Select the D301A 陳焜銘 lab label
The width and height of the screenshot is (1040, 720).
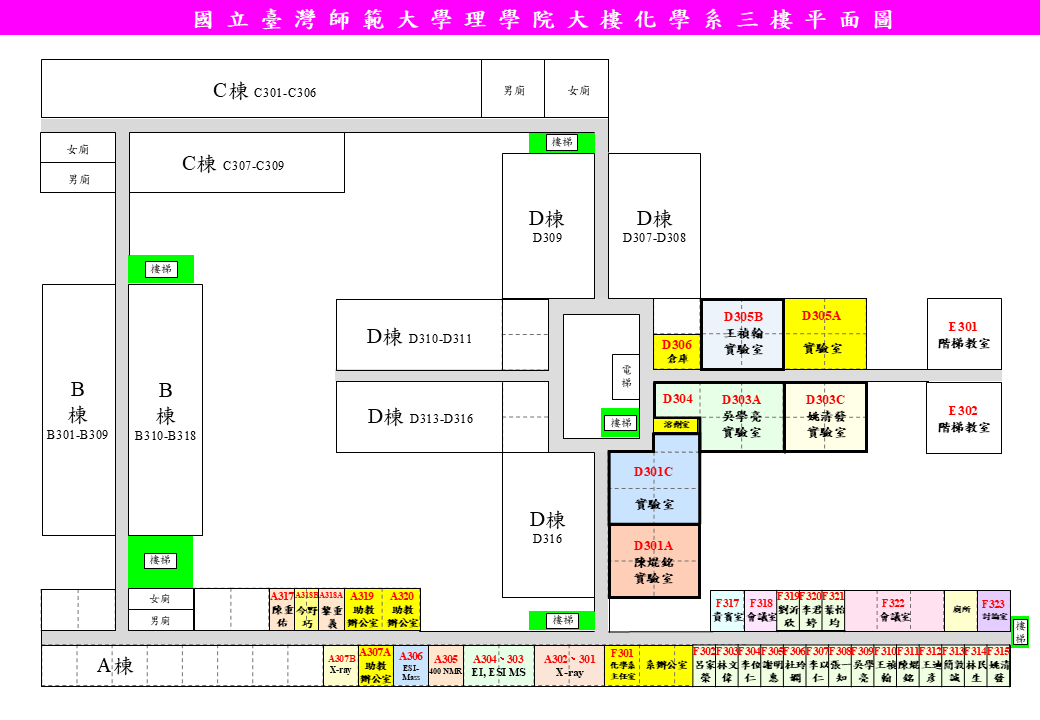(654, 562)
